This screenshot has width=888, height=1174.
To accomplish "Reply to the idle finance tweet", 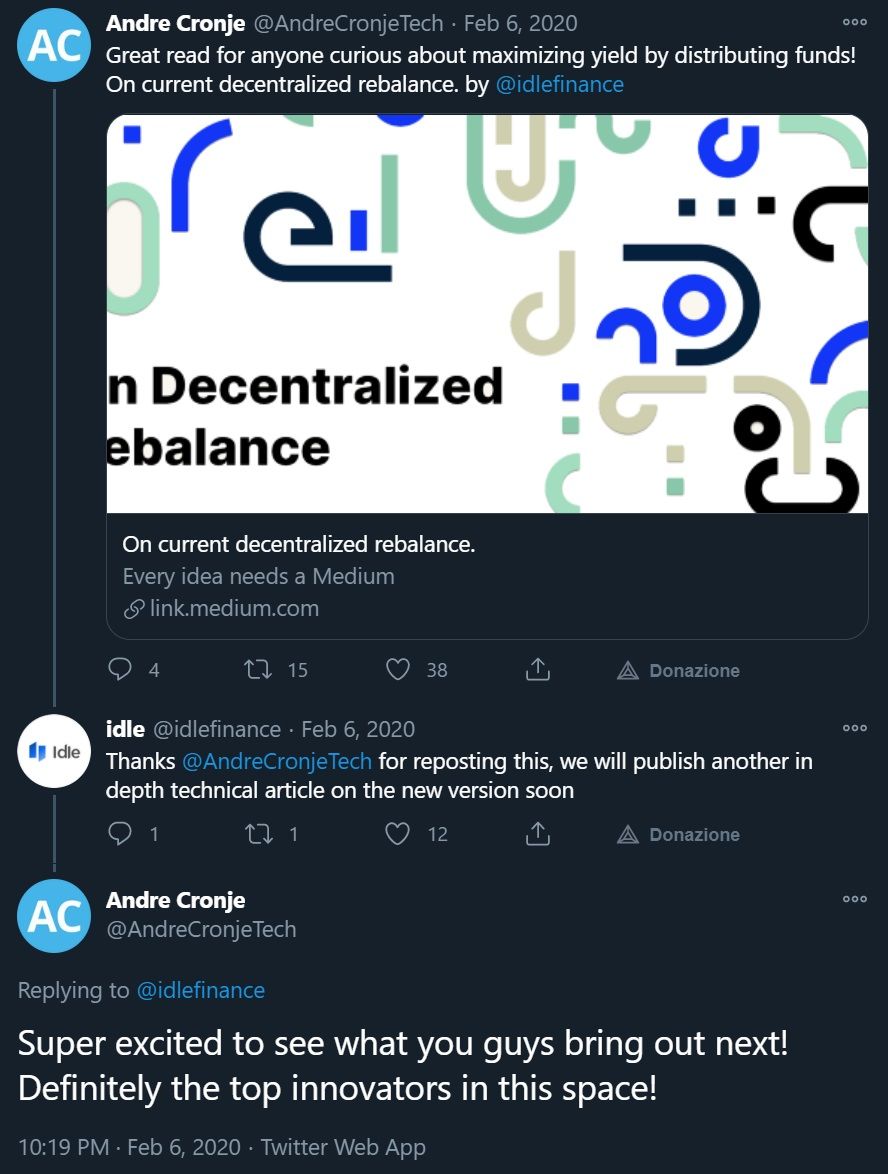I will [120, 834].
